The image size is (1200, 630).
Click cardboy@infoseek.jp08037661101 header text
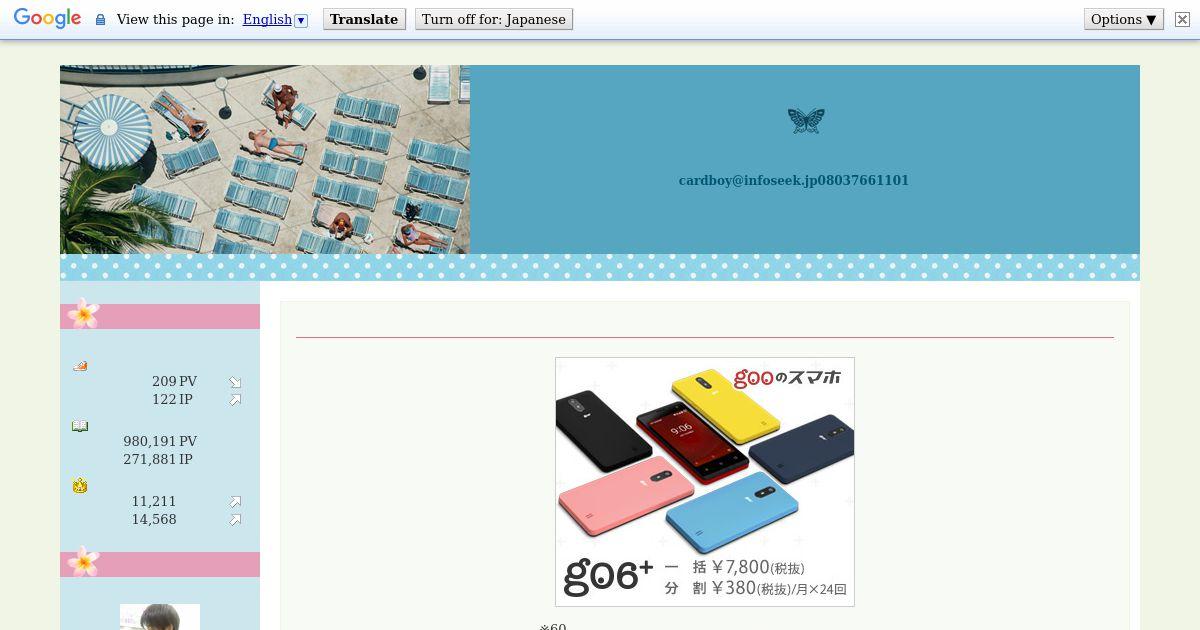click(794, 181)
